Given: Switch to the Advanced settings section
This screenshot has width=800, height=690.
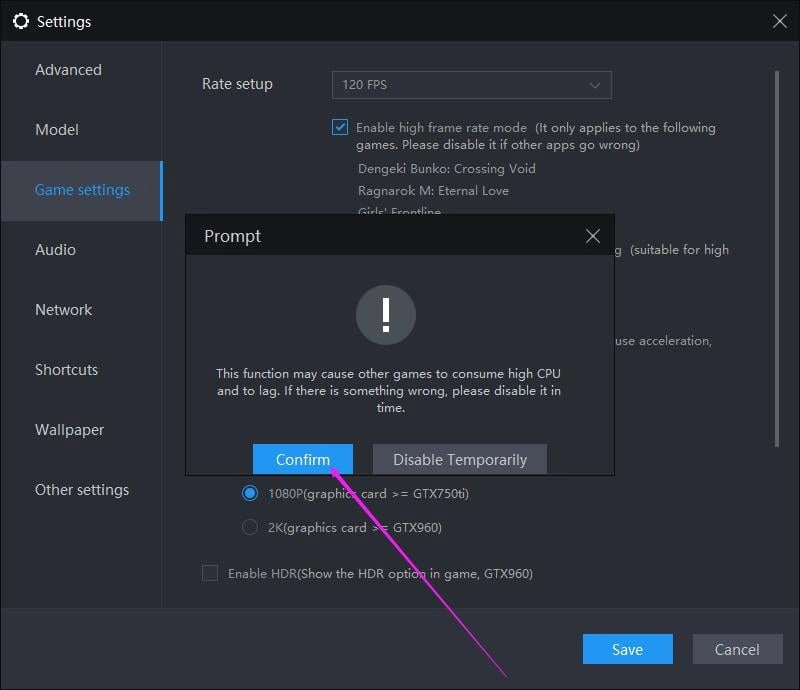Looking at the screenshot, I should coord(68,69).
